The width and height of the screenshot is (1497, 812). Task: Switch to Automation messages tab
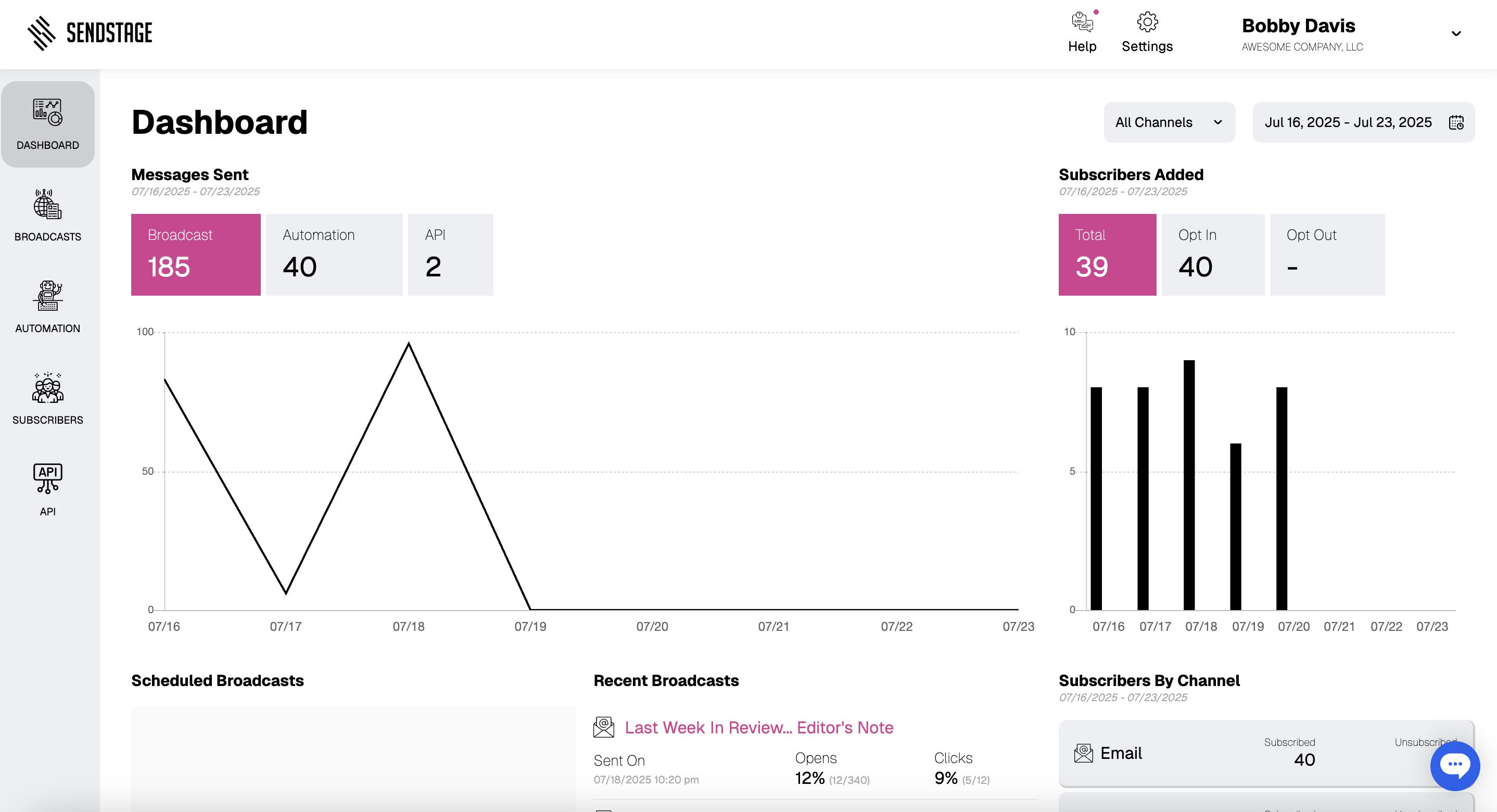(334, 255)
